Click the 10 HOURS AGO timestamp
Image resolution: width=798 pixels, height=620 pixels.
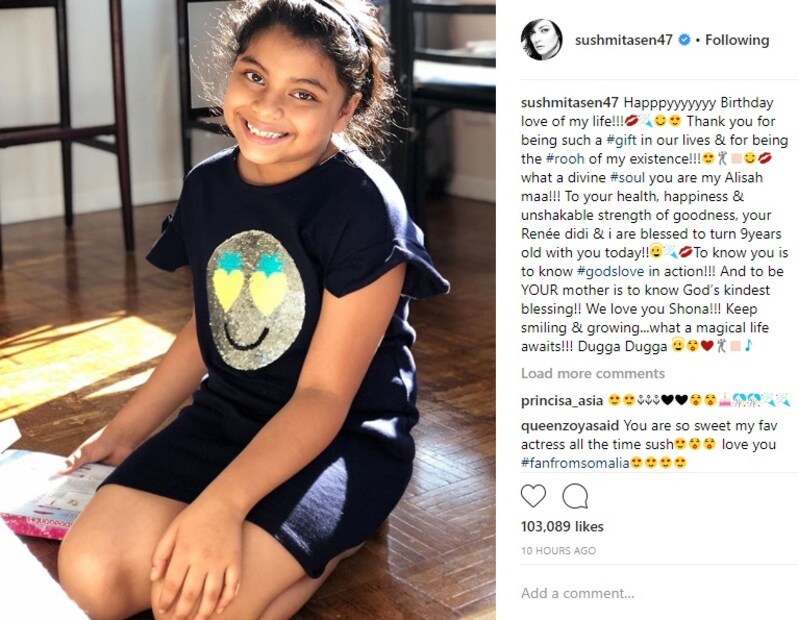[558, 551]
